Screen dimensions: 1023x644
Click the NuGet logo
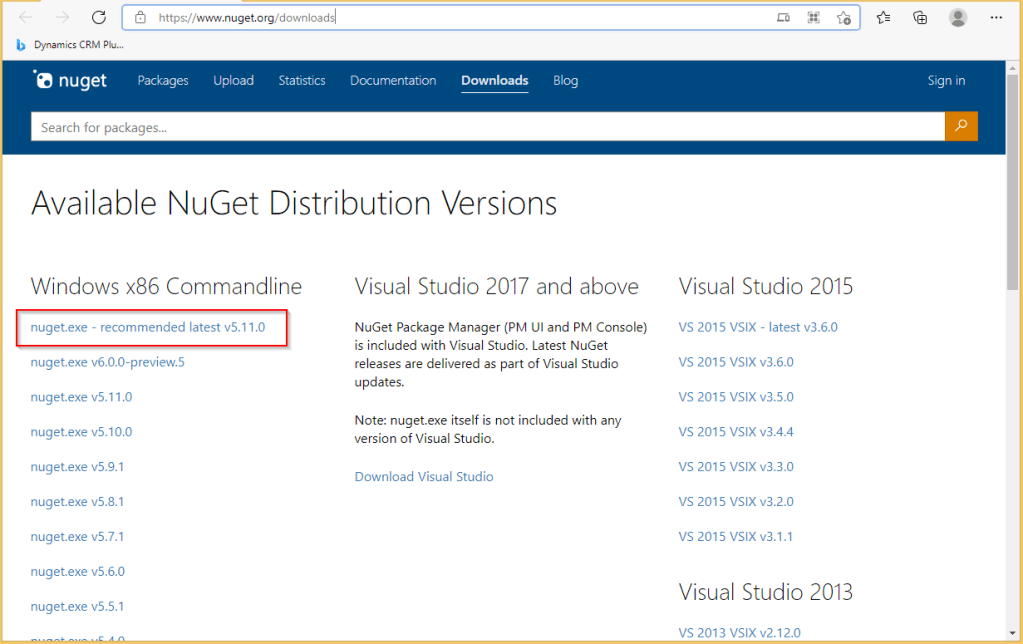(70, 81)
